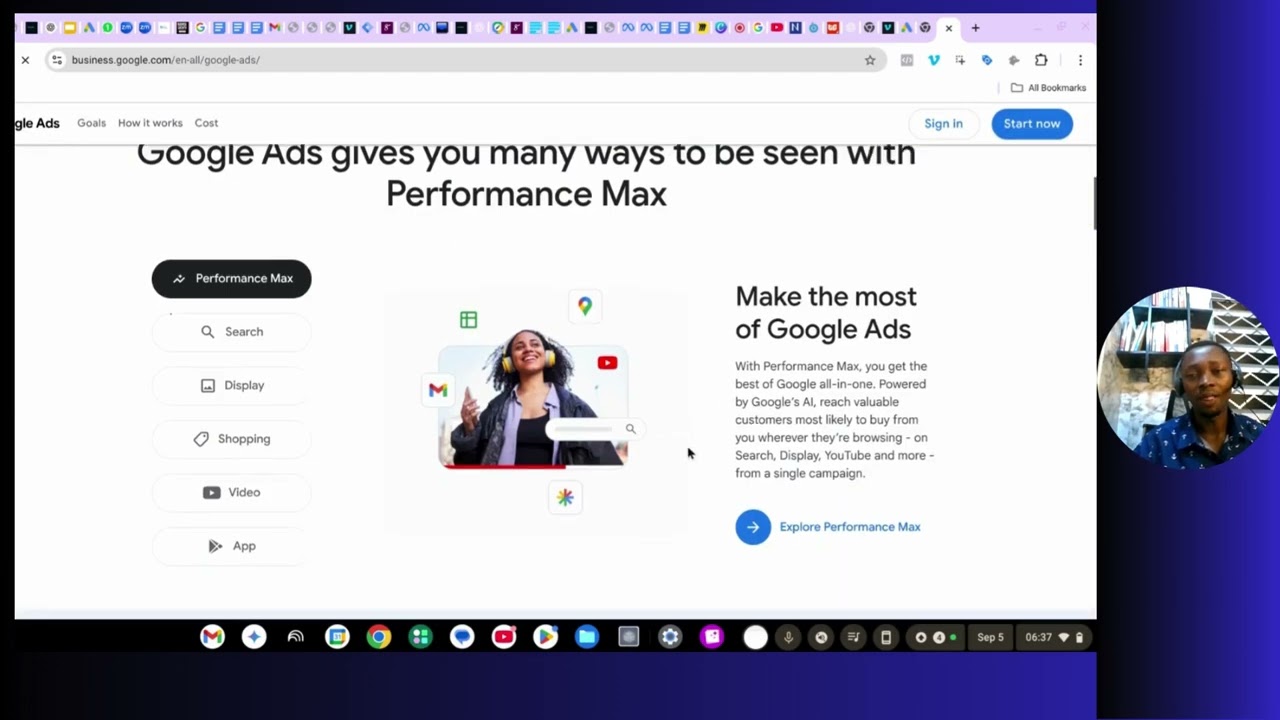Screen dimensions: 1280x720
Task: Click the Start now button
Action: (1032, 123)
